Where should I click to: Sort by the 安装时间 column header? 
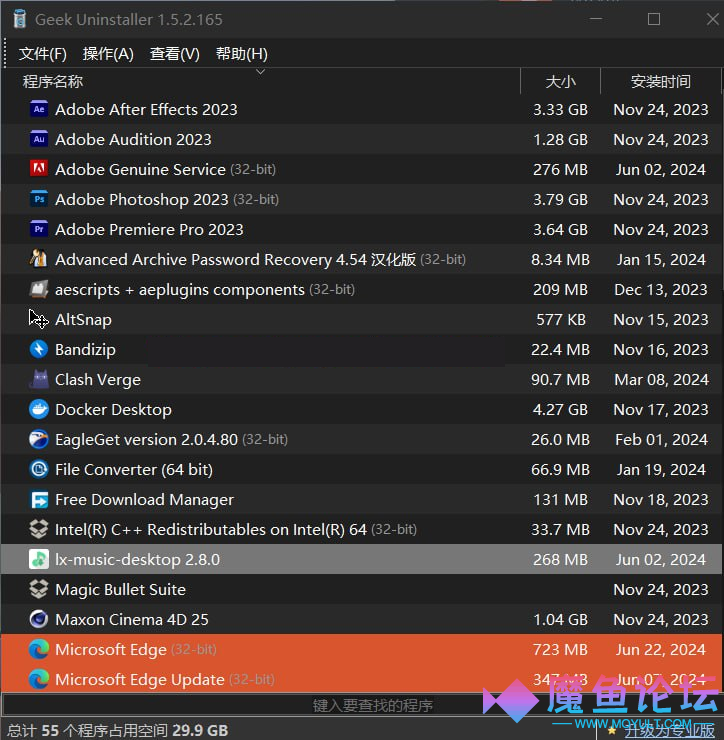(661, 82)
